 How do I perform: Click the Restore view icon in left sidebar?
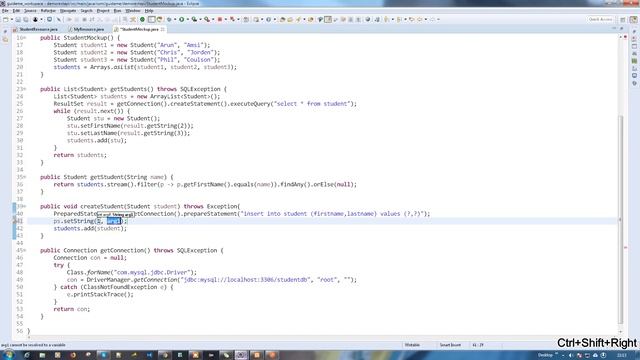tap(5, 31)
